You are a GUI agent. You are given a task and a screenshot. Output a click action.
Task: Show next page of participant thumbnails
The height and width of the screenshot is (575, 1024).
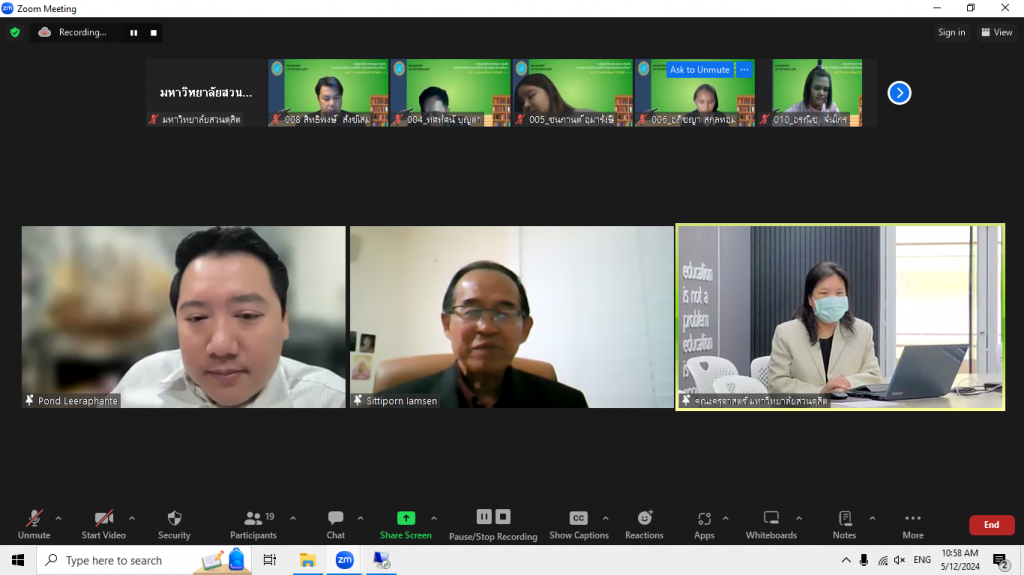pos(899,93)
